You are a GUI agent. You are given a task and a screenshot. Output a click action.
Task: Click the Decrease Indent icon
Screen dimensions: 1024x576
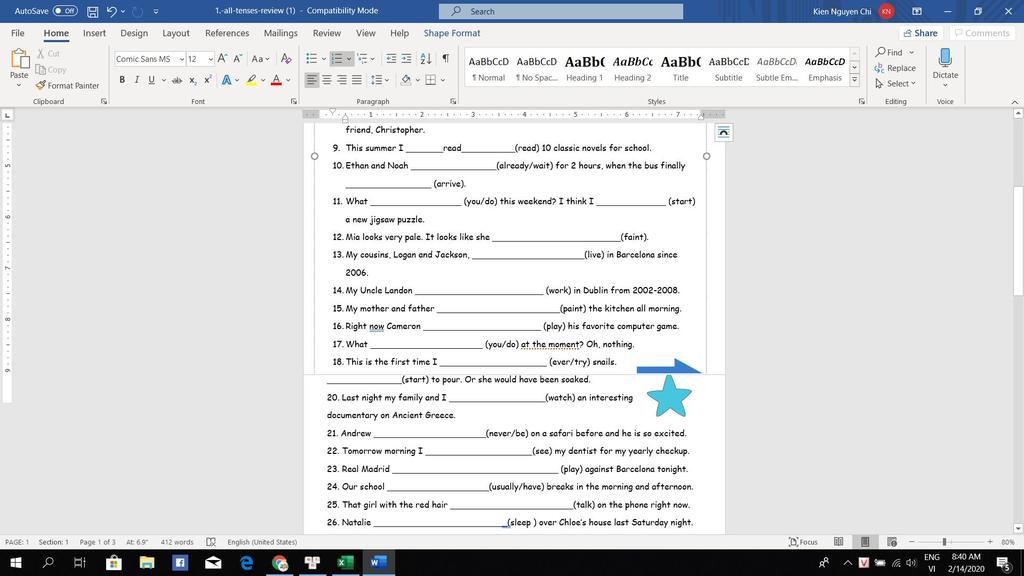[391, 59]
